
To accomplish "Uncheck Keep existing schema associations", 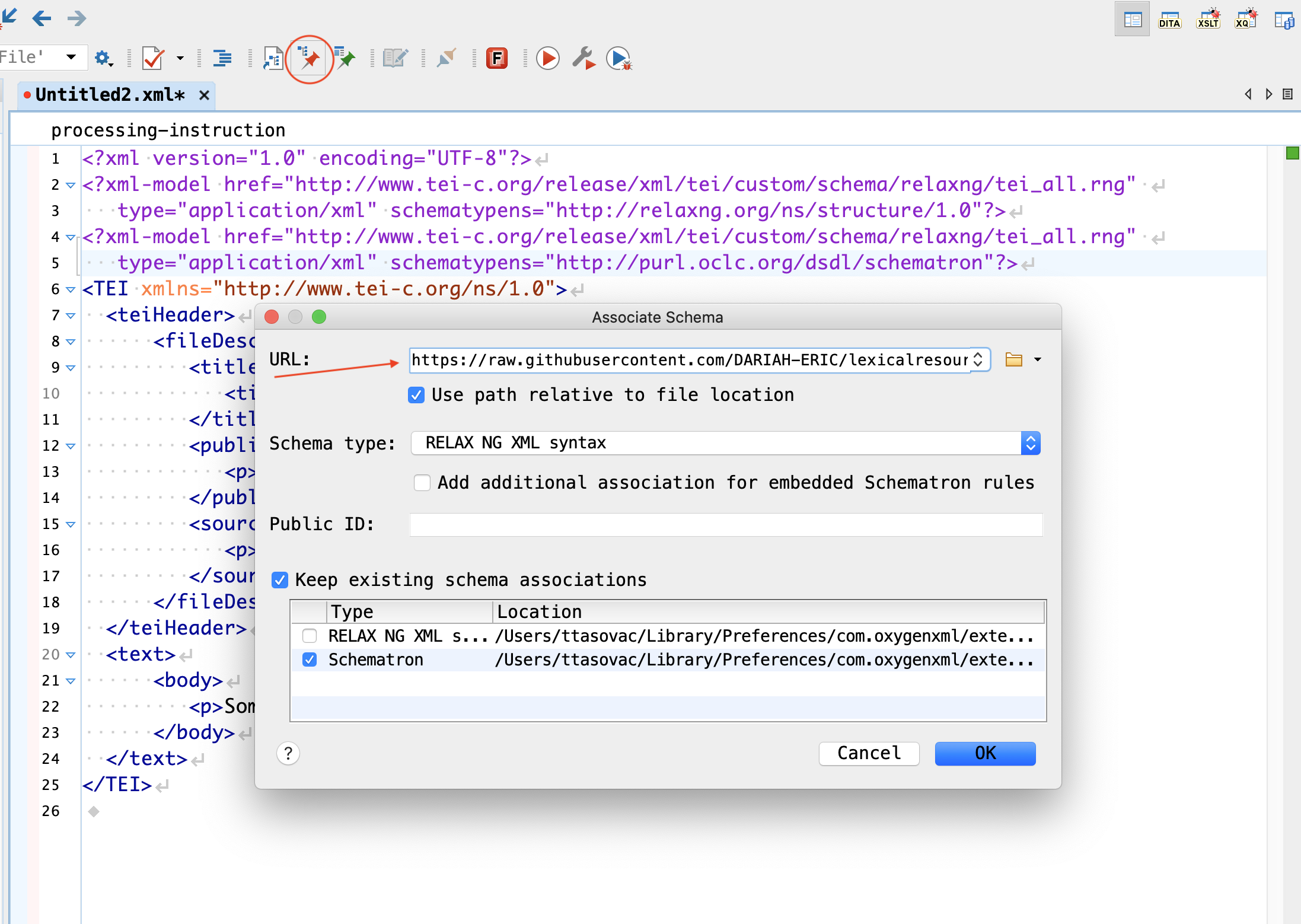I will 280,580.
